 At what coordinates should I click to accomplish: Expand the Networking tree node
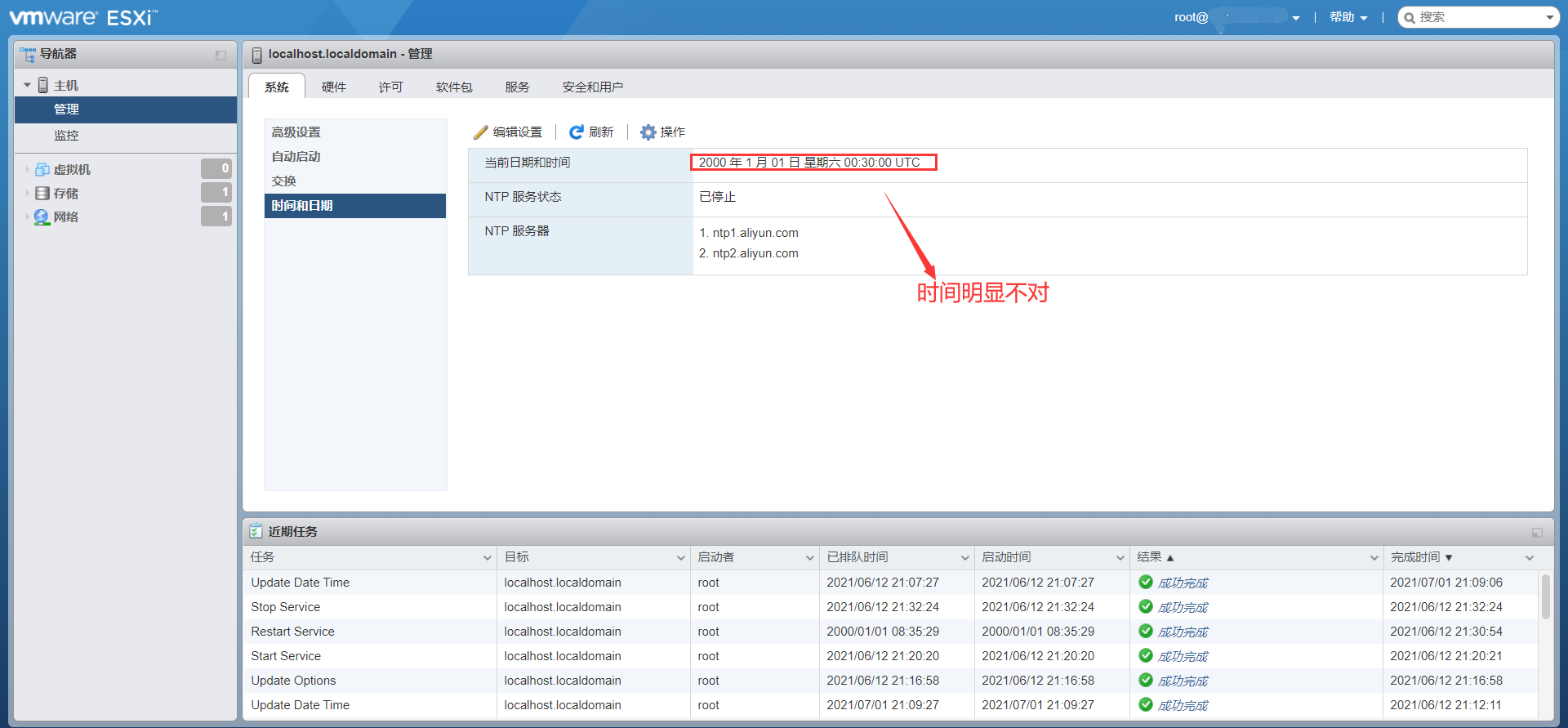coord(27,217)
